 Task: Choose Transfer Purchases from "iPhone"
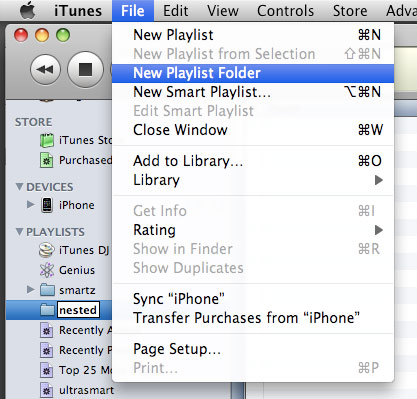253,318
